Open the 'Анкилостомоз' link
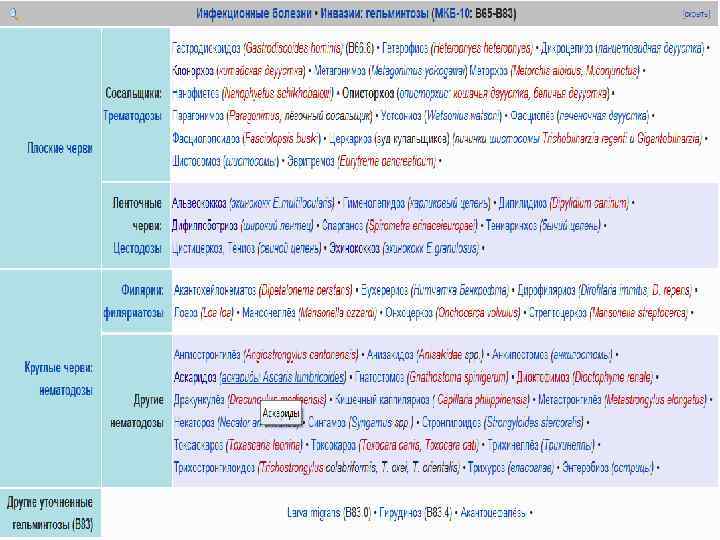The width and height of the screenshot is (720, 540). click(x=520, y=354)
